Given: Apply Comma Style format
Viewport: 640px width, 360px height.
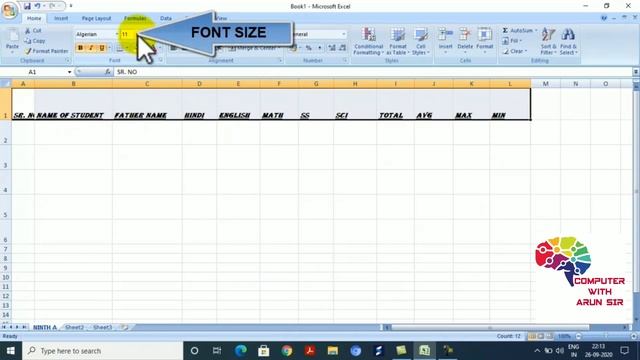Looking at the screenshot, I should click(x=320, y=48).
